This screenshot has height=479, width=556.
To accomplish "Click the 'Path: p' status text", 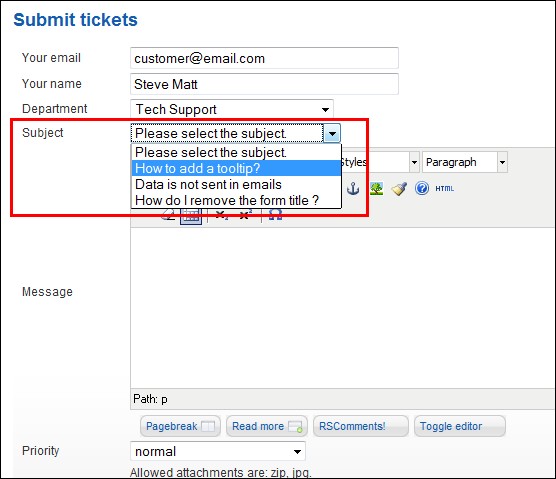I will [150, 399].
